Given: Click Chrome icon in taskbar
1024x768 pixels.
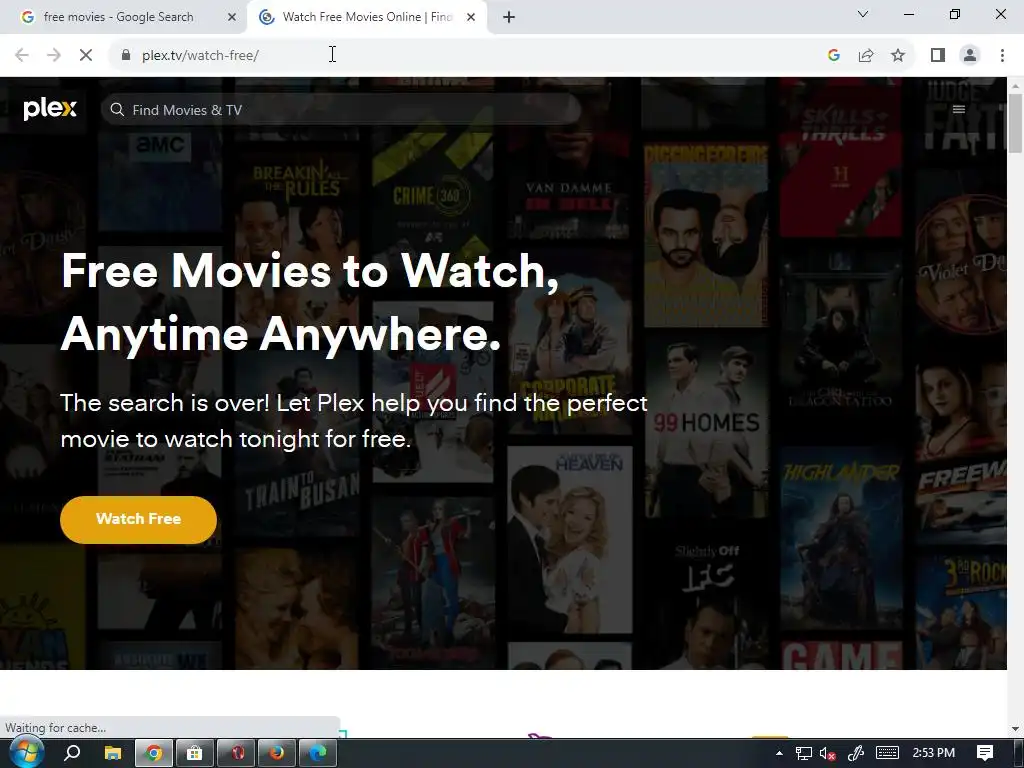Looking at the screenshot, I should [x=154, y=753].
